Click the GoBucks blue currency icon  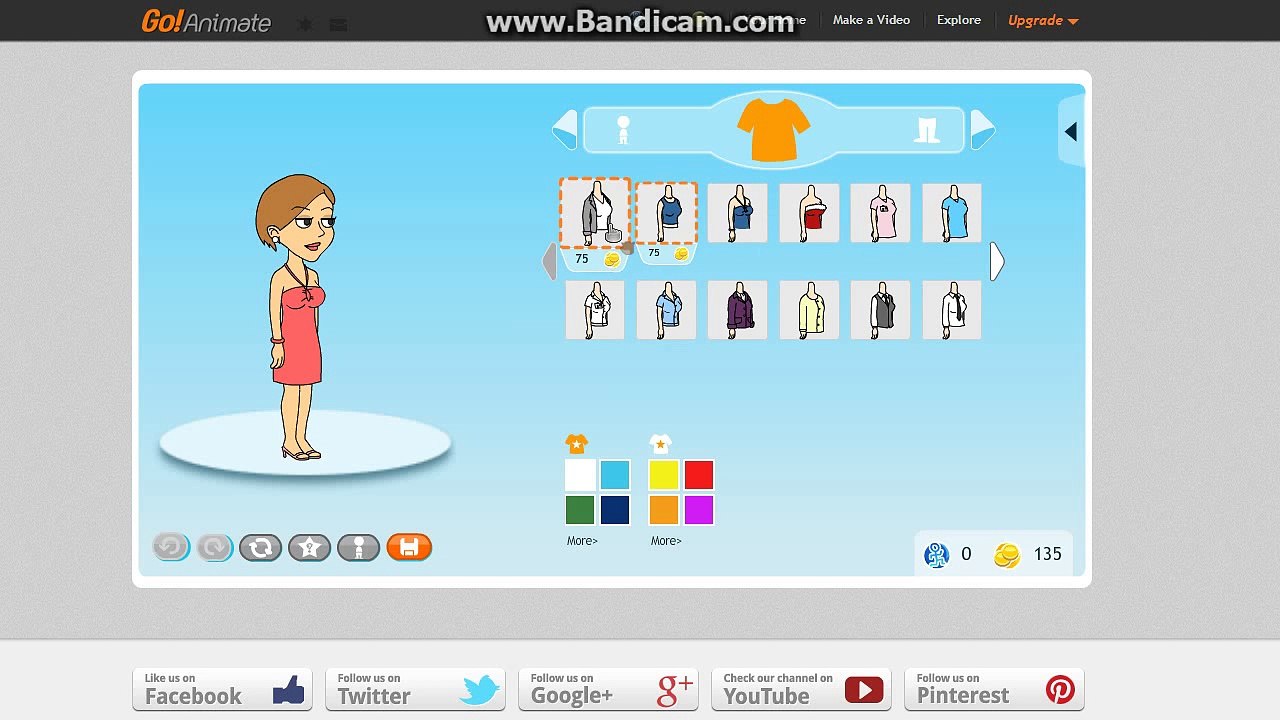coord(936,555)
